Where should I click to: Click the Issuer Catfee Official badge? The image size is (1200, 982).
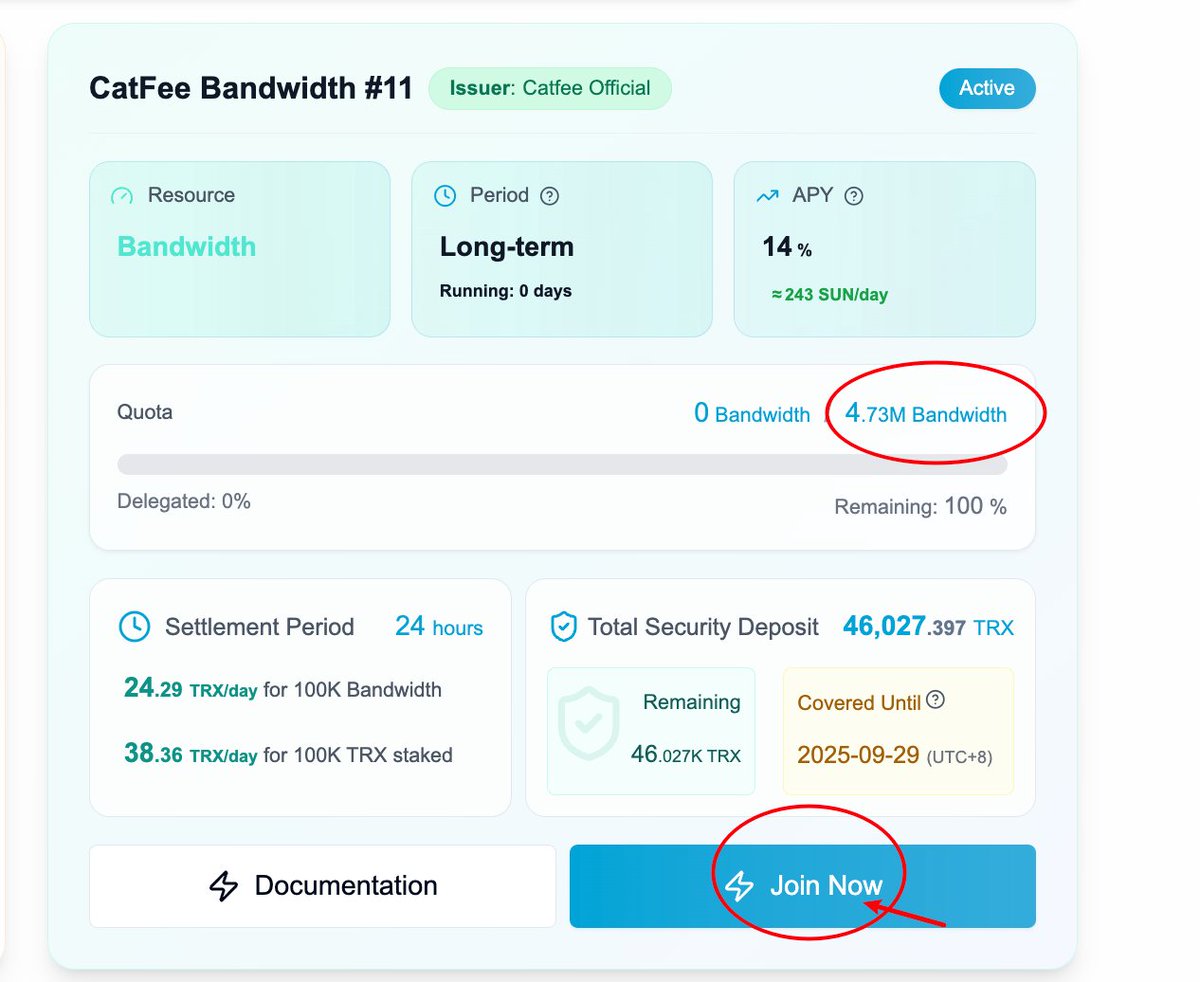(x=550, y=88)
